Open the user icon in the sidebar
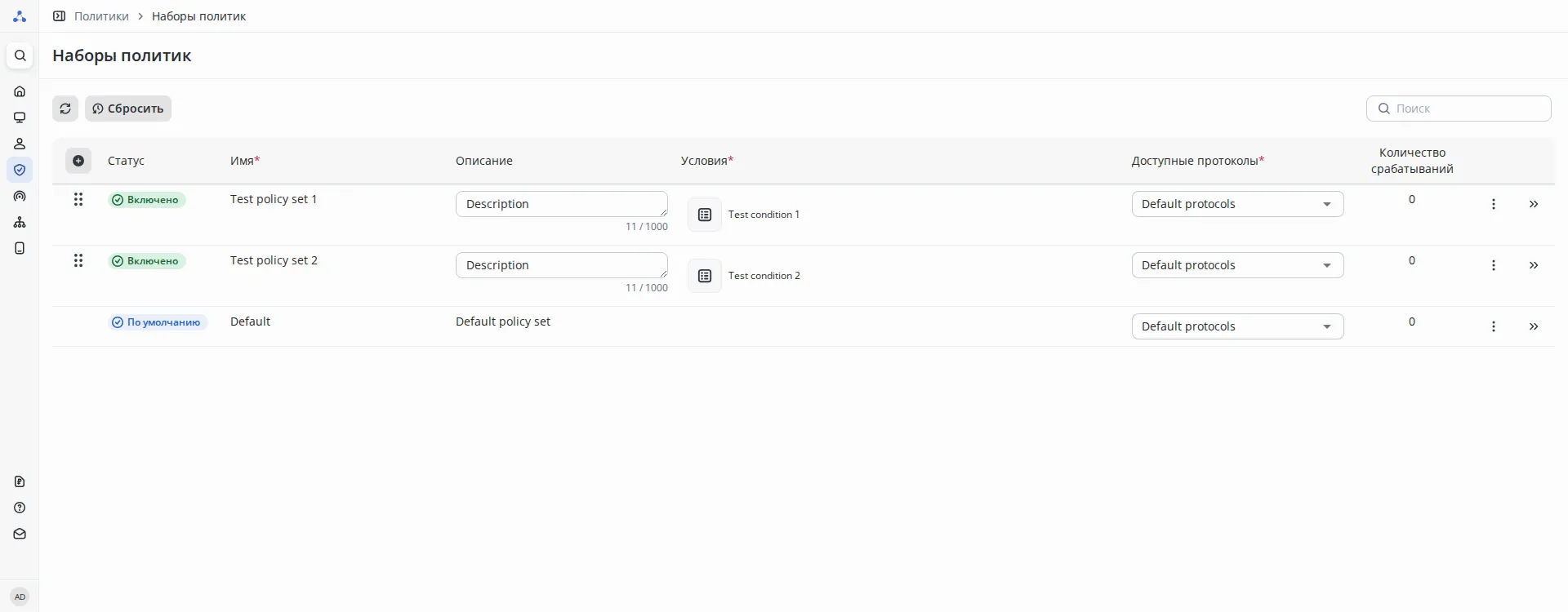Viewport: 1568px width, 612px height. 20,144
